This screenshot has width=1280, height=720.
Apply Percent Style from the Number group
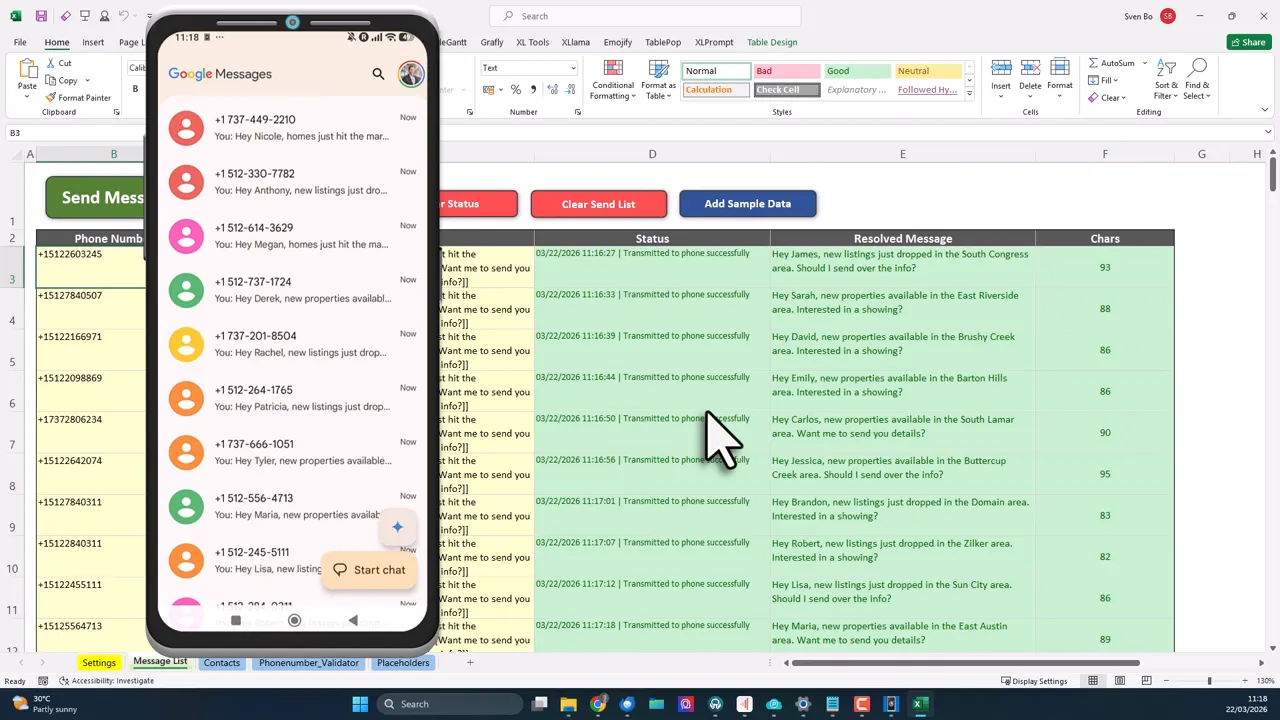516,89
